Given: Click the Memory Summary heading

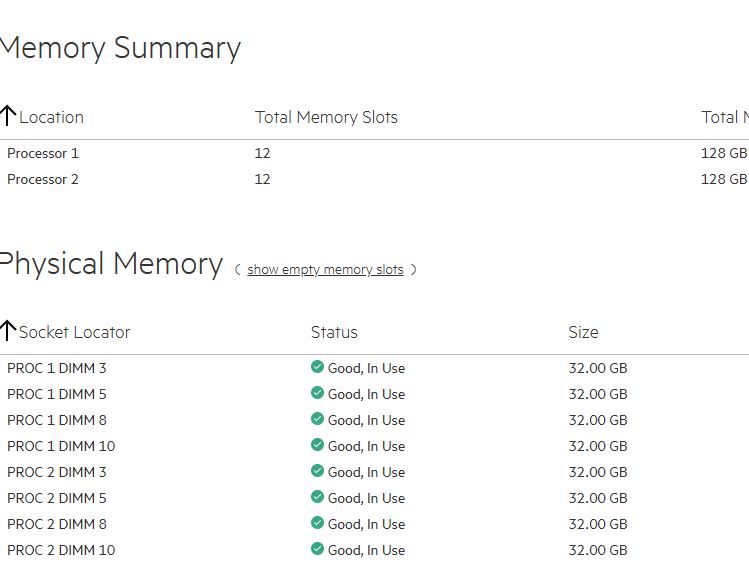Looking at the screenshot, I should click(x=120, y=48).
